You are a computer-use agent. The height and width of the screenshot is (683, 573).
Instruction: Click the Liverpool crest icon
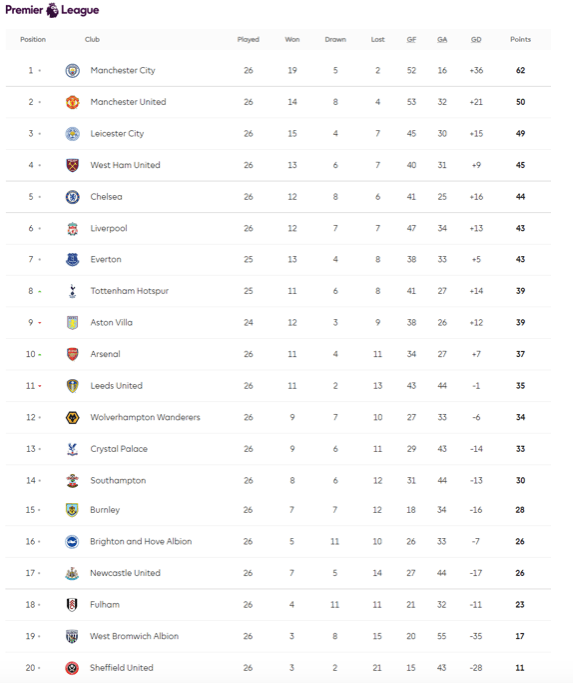72,228
